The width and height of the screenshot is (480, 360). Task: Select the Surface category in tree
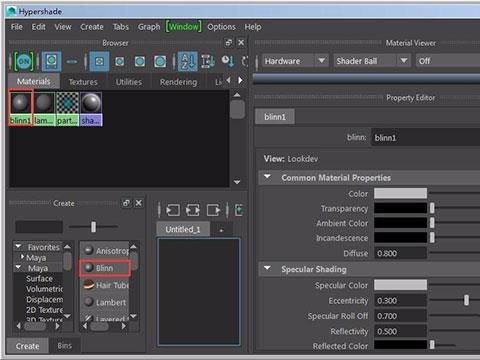pos(39,278)
